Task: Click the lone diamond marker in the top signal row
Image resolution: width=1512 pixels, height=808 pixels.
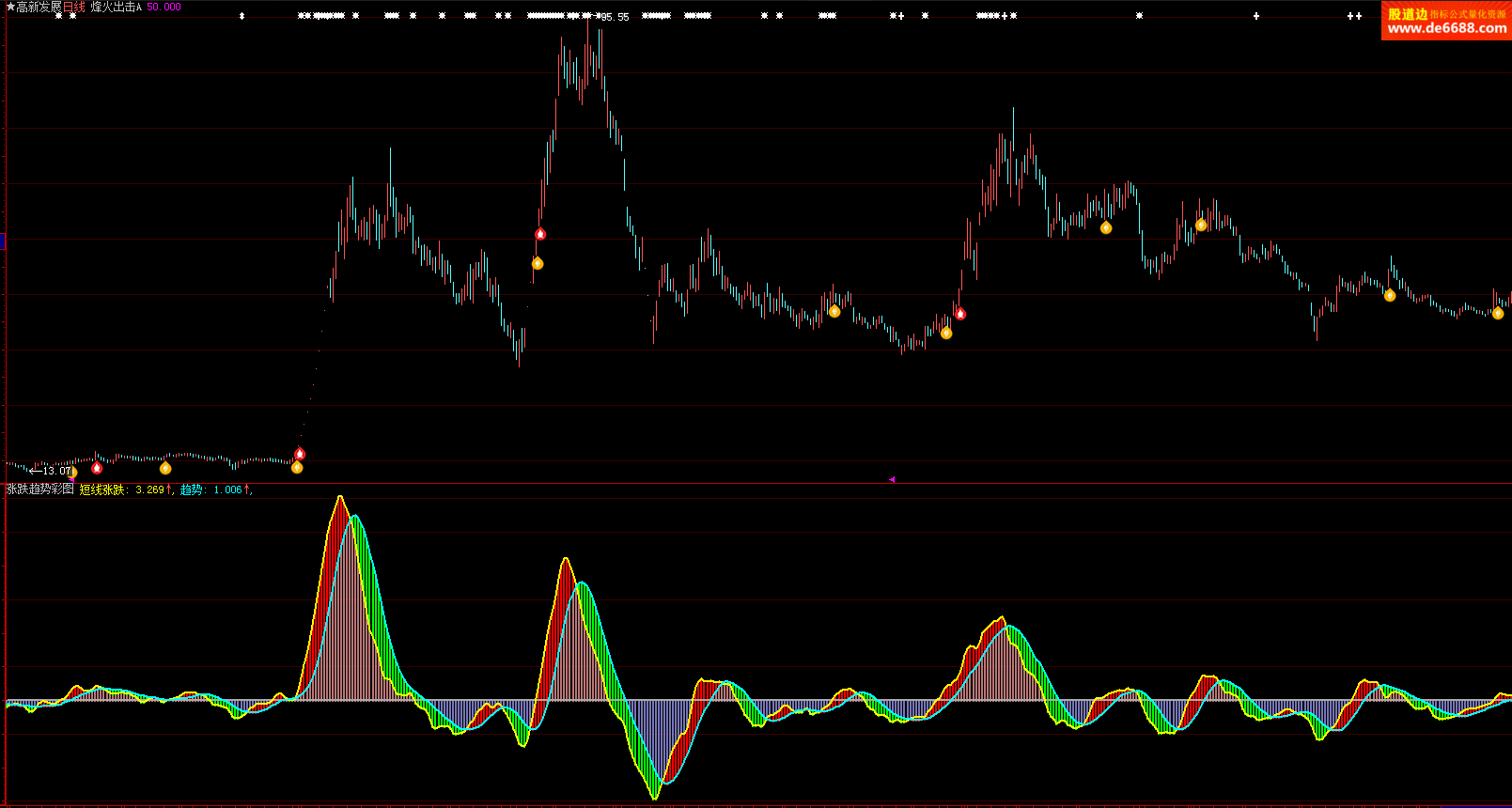Action: point(242,16)
